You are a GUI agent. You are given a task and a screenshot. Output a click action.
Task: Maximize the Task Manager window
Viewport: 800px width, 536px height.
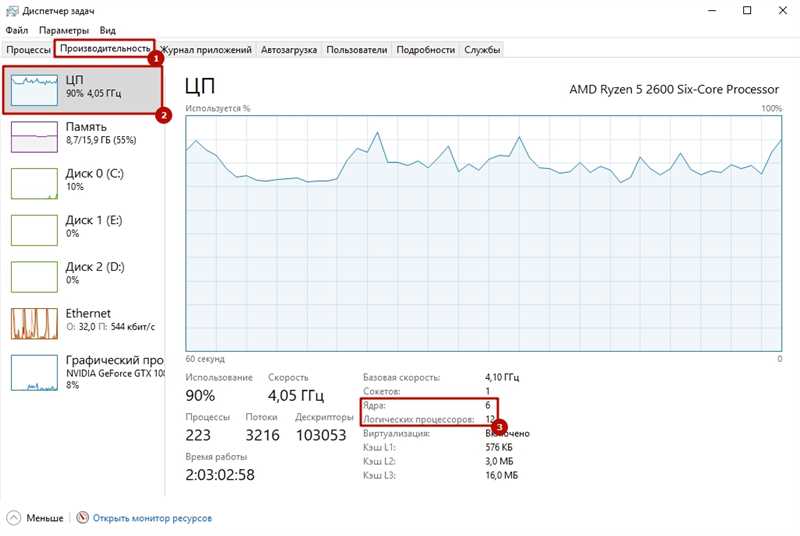point(747,11)
